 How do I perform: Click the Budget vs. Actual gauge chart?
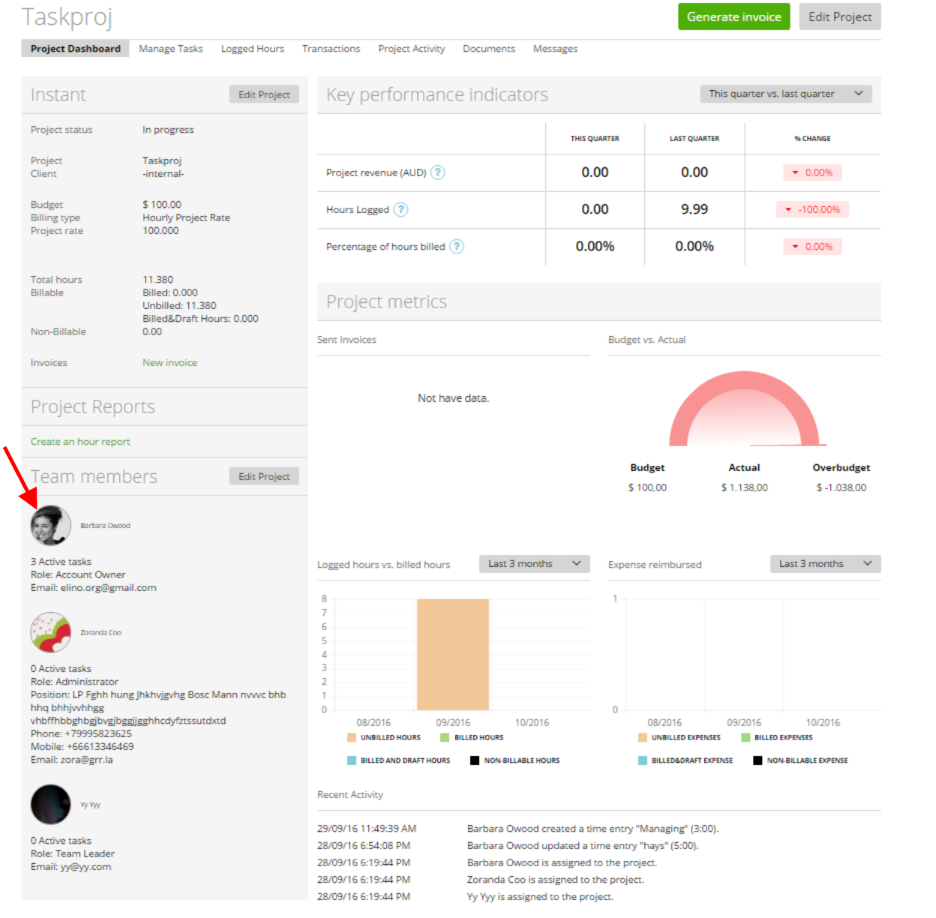pyautogui.click(x=744, y=409)
